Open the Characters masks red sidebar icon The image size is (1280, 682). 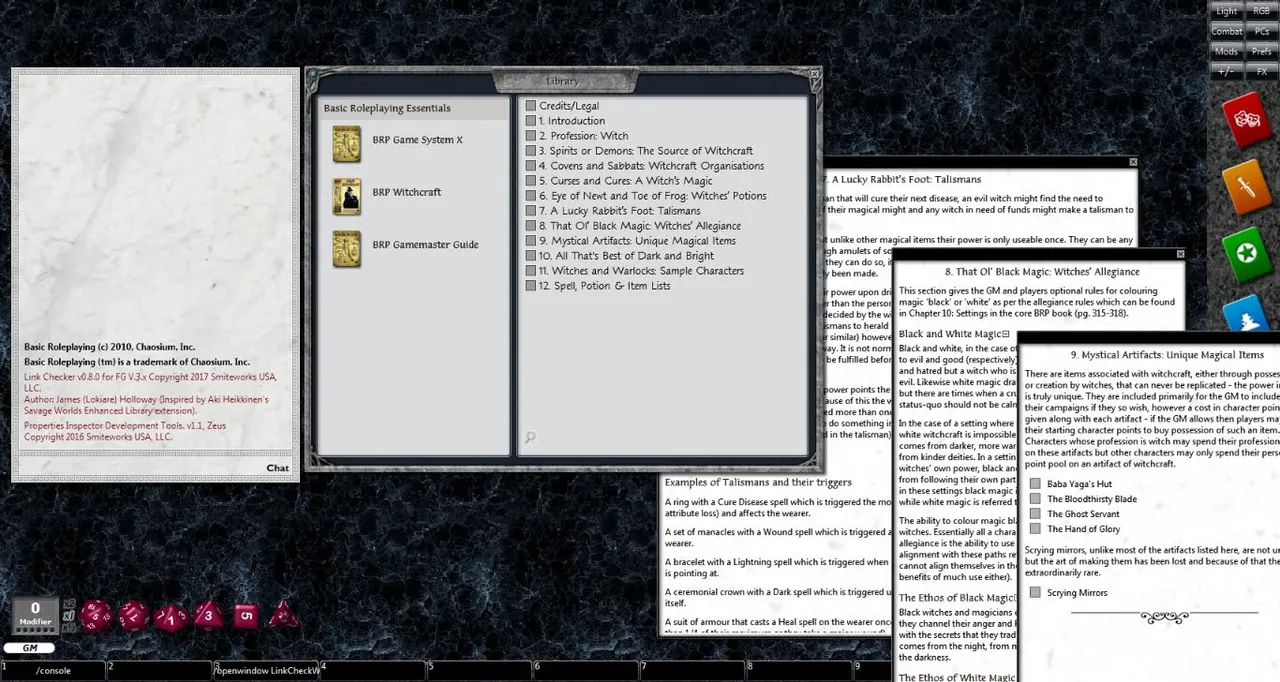(x=1246, y=121)
